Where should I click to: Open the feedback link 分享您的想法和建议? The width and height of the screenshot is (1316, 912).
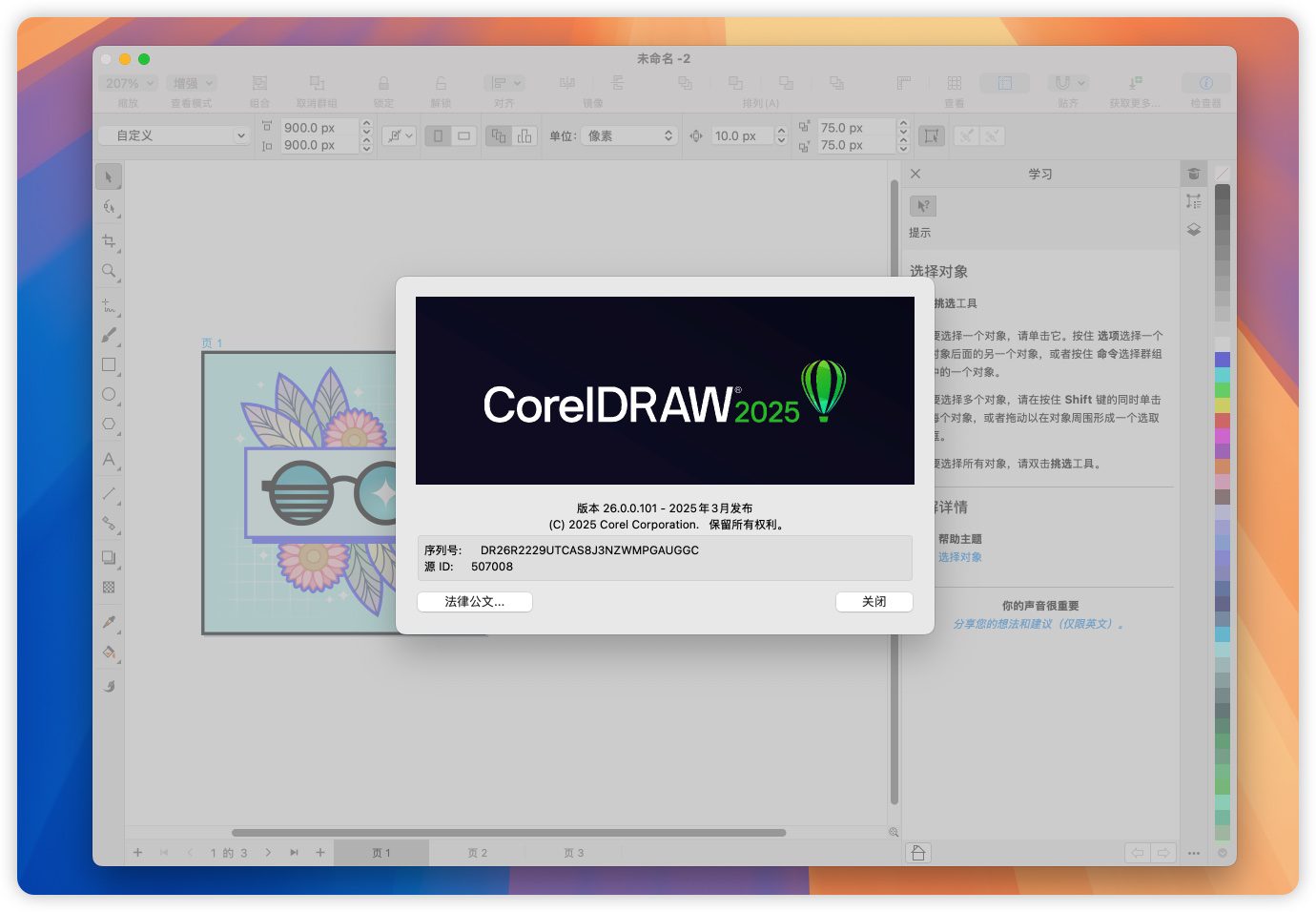pyautogui.click(x=1038, y=624)
